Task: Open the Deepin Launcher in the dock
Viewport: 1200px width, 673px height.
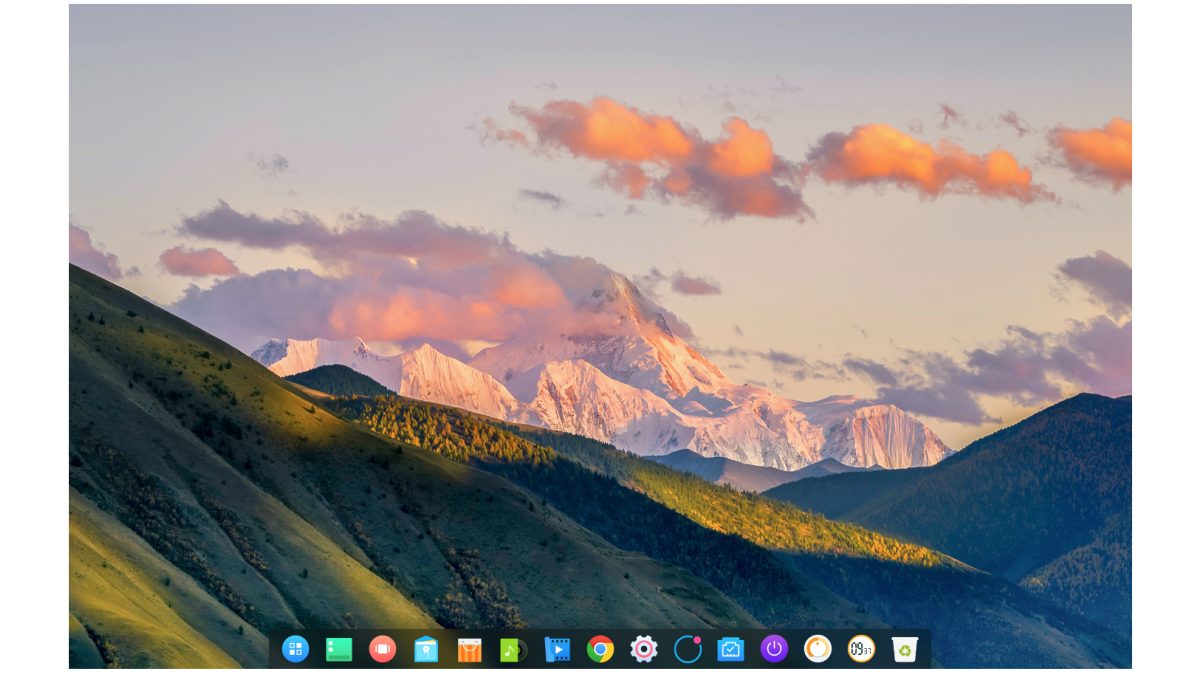Action: point(295,649)
